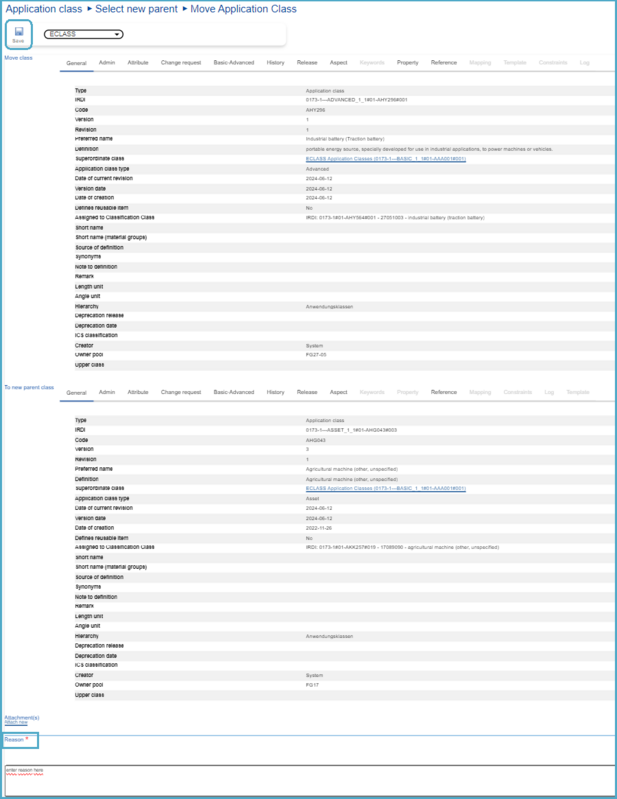
Task: Open the ECLASS dropdown
Action: (84, 34)
